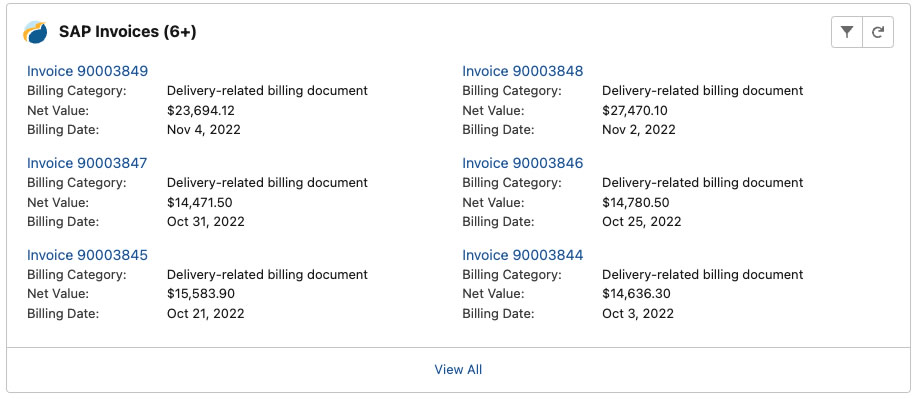Open Invoice 90003849

(88, 71)
